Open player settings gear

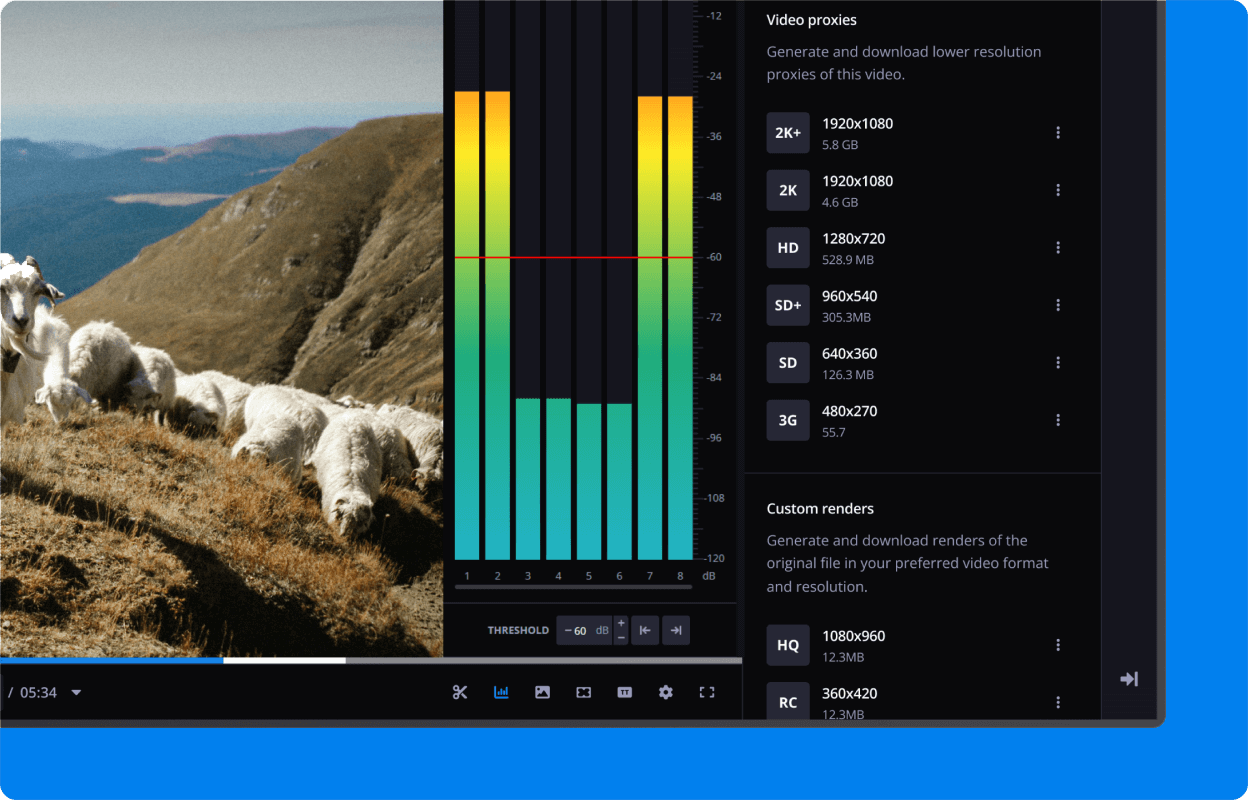click(666, 692)
